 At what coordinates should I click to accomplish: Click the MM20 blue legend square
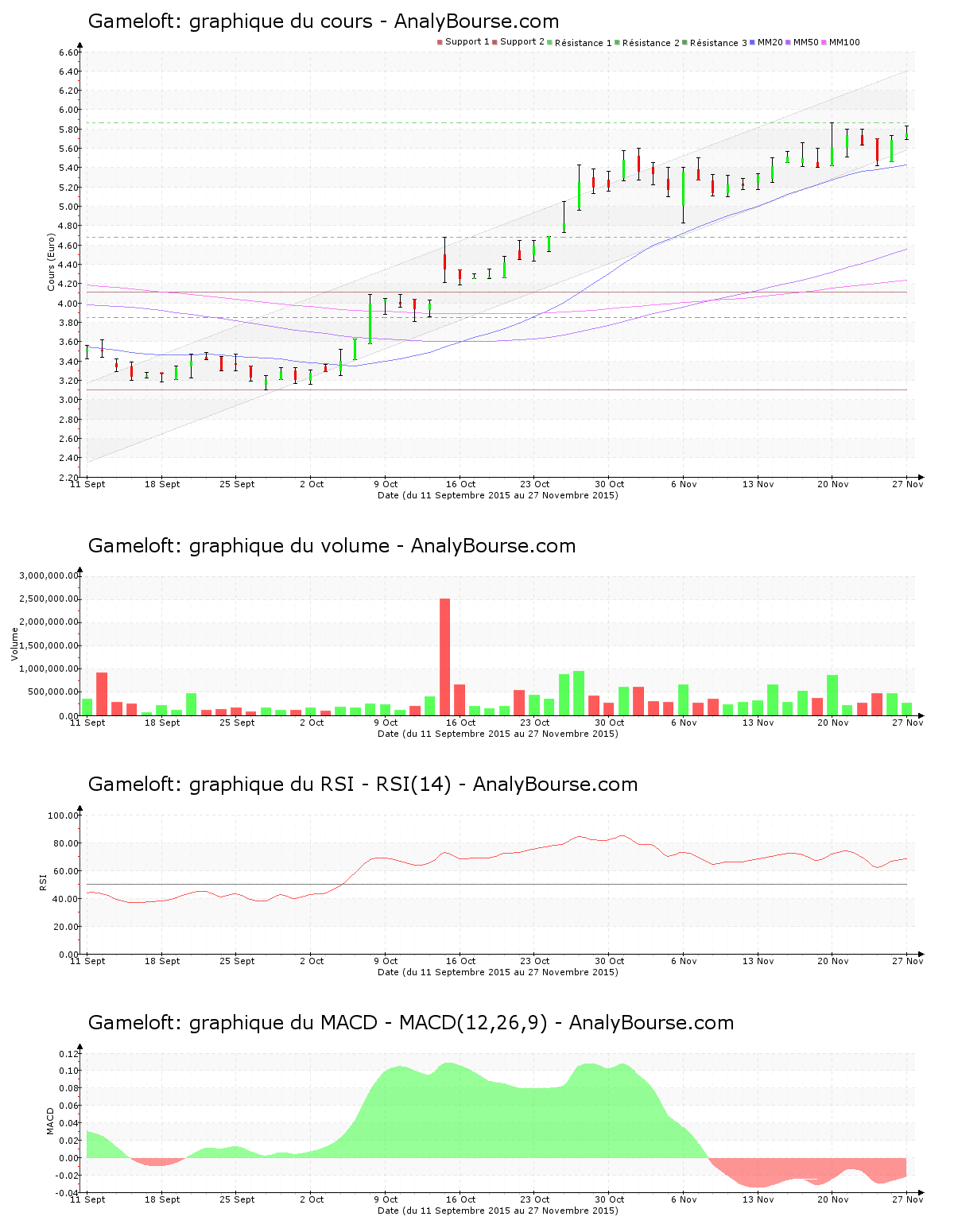pyautogui.click(x=752, y=42)
